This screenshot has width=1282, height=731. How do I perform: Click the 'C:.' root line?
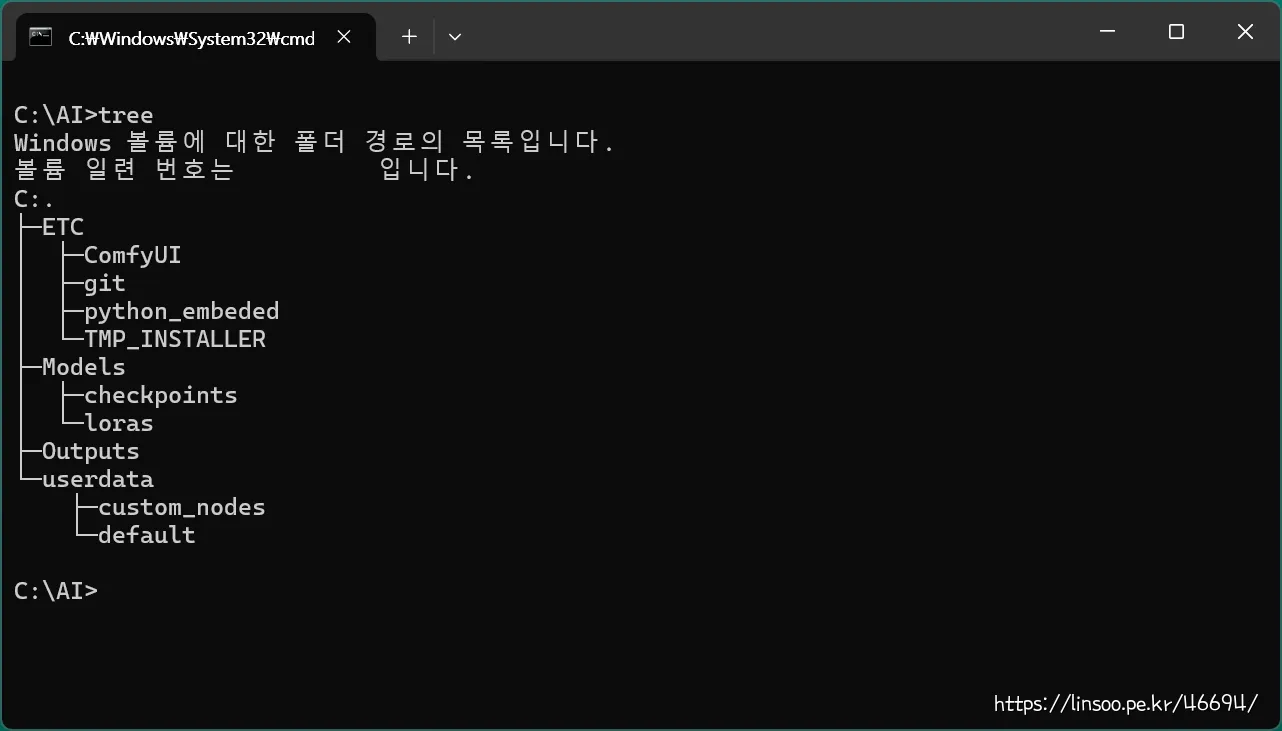pyautogui.click(x=34, y=199)
